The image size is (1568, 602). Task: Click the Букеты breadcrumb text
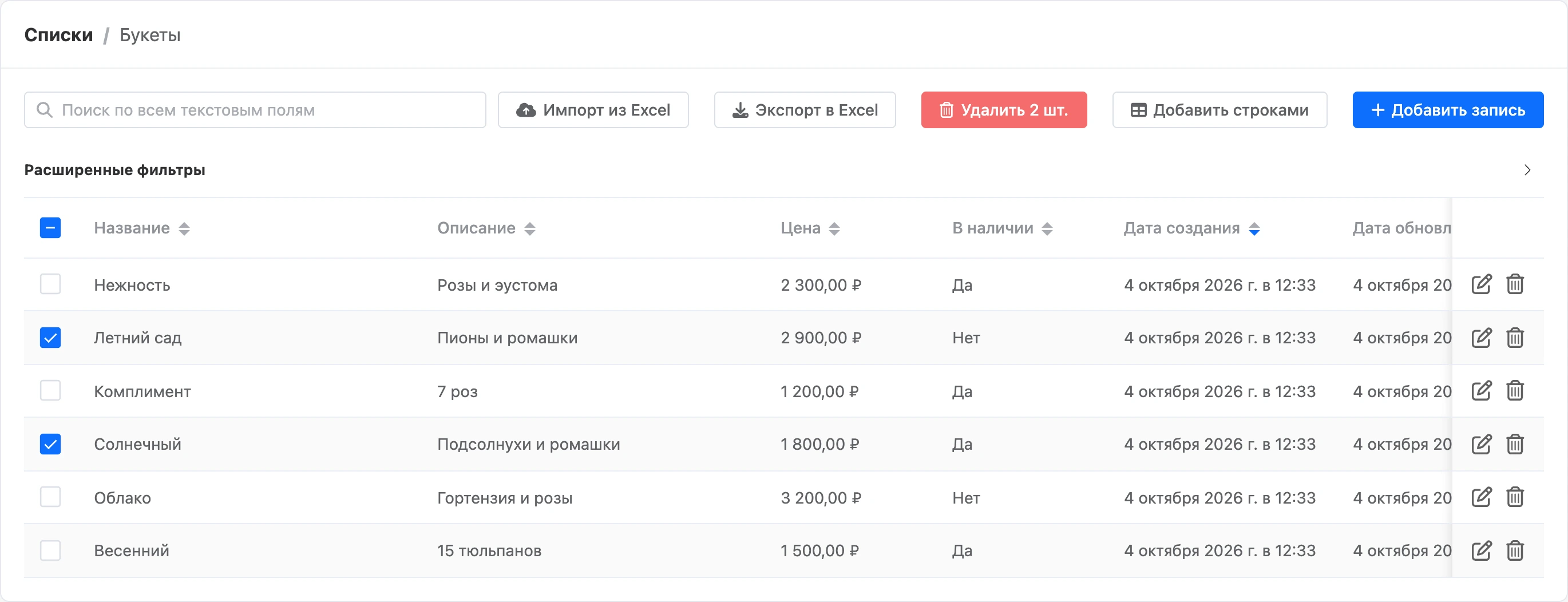pyautogui.click(x=150, y=35)
